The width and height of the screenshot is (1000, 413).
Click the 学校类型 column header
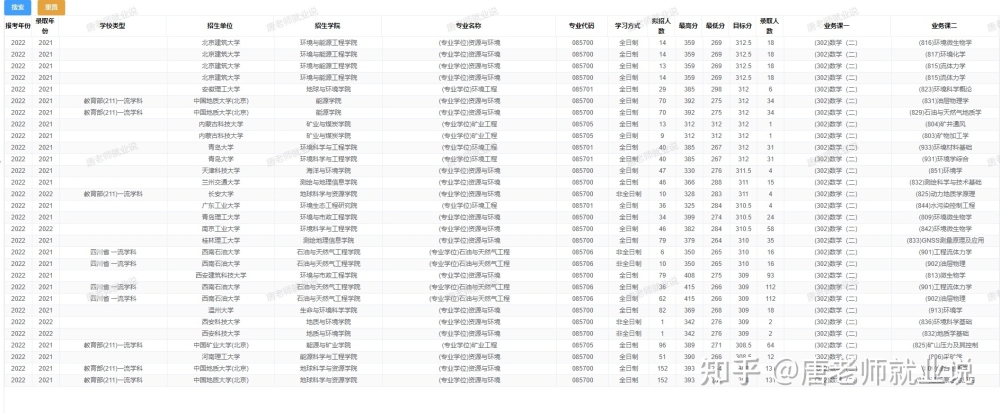[x=113, y=26]
